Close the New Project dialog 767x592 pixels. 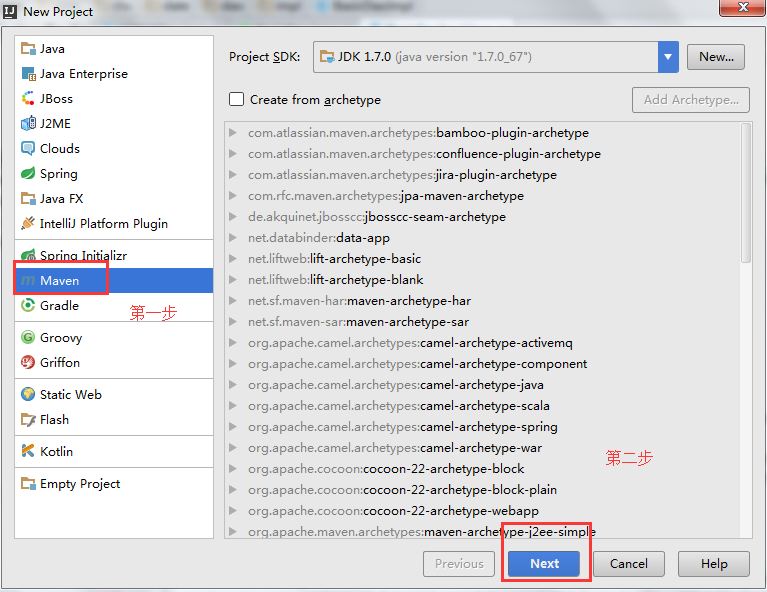[743, 7]
